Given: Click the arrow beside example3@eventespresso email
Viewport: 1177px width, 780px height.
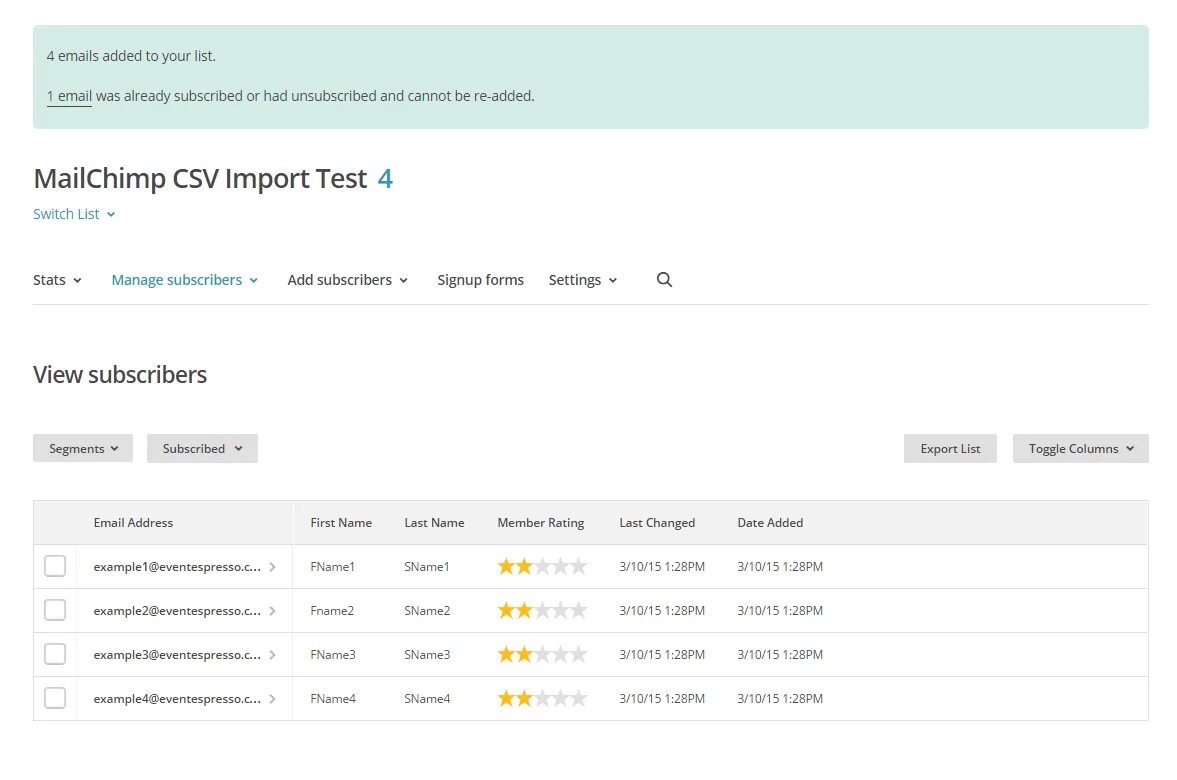Looking at the screenshot, I should (x=272, y=655).
